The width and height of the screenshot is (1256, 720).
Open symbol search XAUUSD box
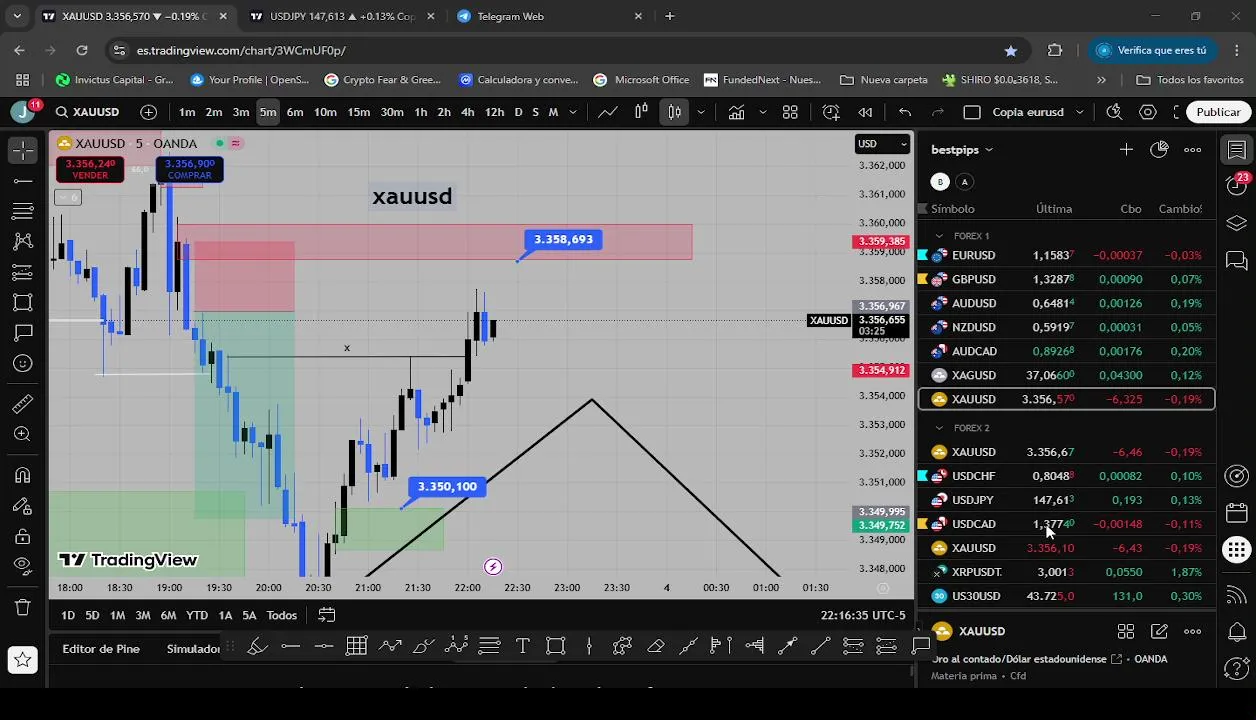(88, 112)
